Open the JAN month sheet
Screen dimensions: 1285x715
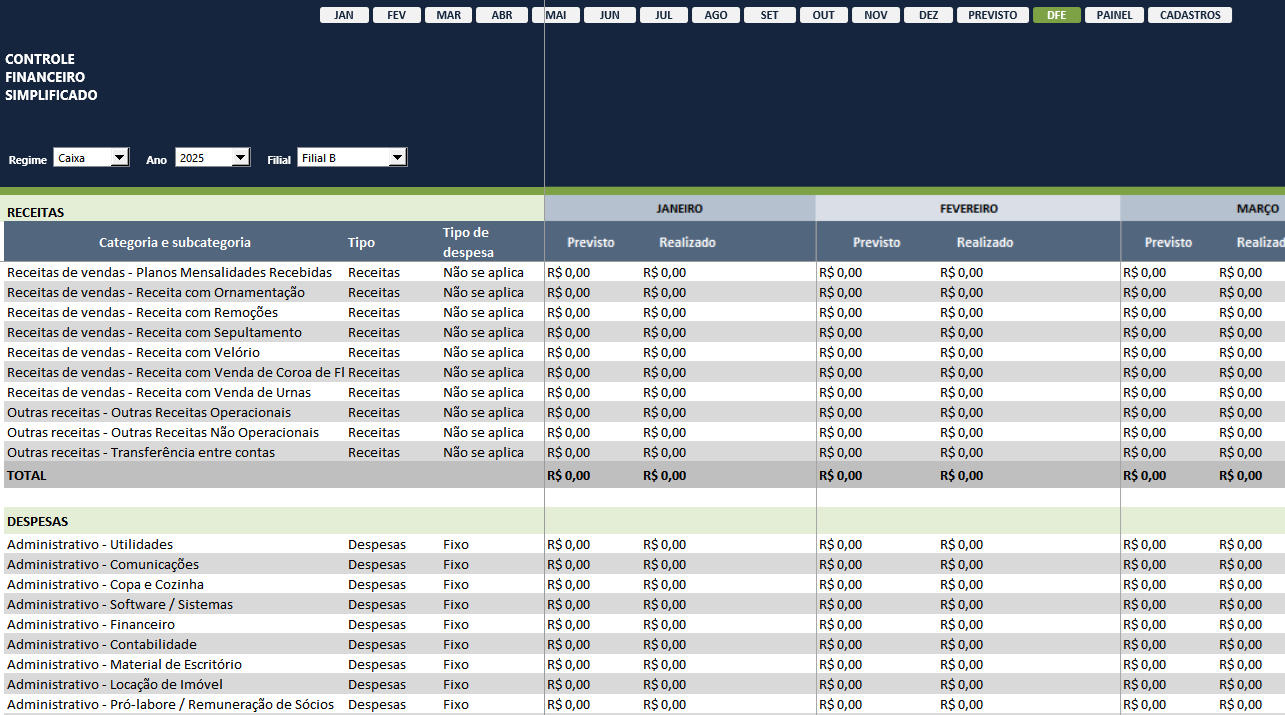click(344, 15)
